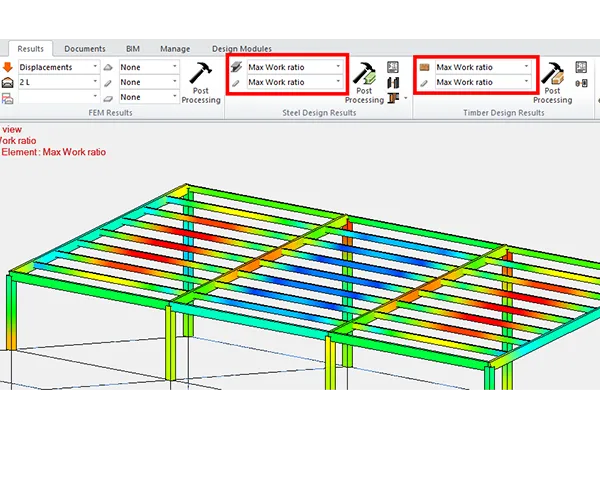The height and width of the screenshot is (480, 600).
Task: Click the shell icon beside the top None dropdown
Action: click(x=108, y=67)
